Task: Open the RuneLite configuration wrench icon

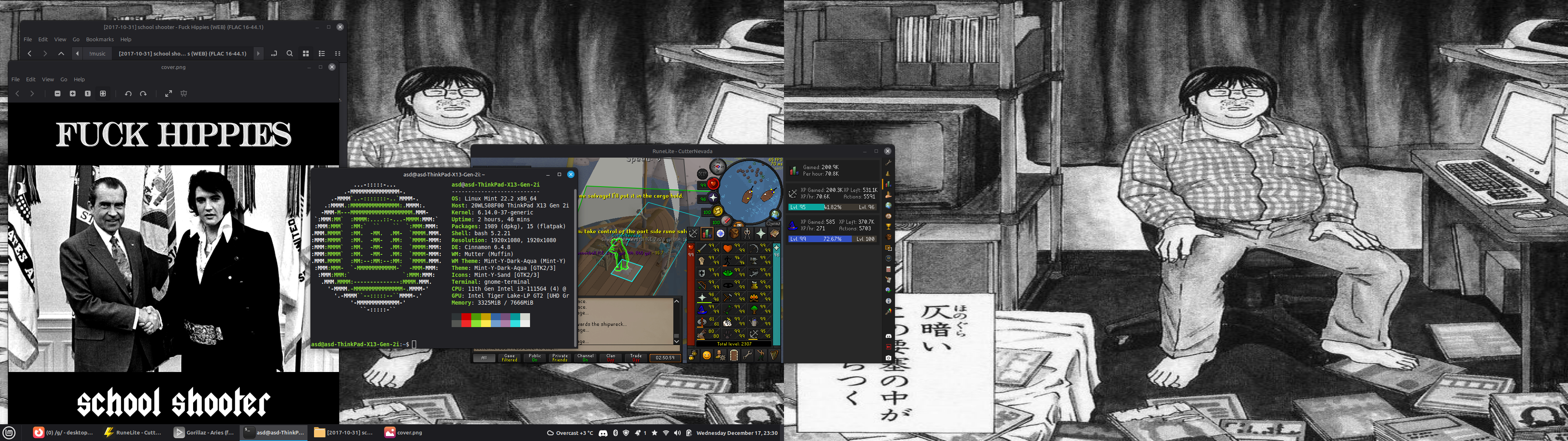Action: (888, 163)
